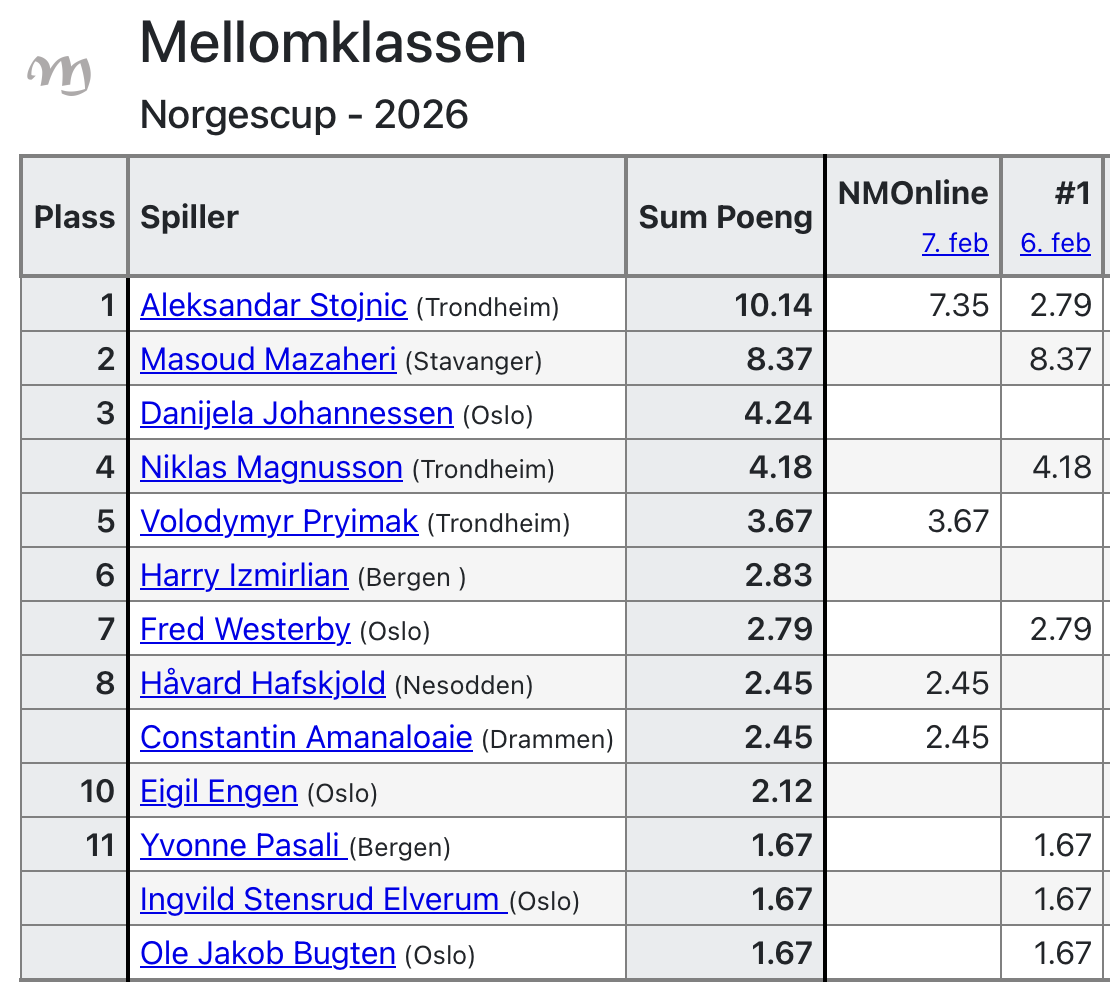Image resolution: width=1110 pixels, height=982 pixels.
Task: Open the 7. feb NMOnline tournament link
Action: (954, 243)
